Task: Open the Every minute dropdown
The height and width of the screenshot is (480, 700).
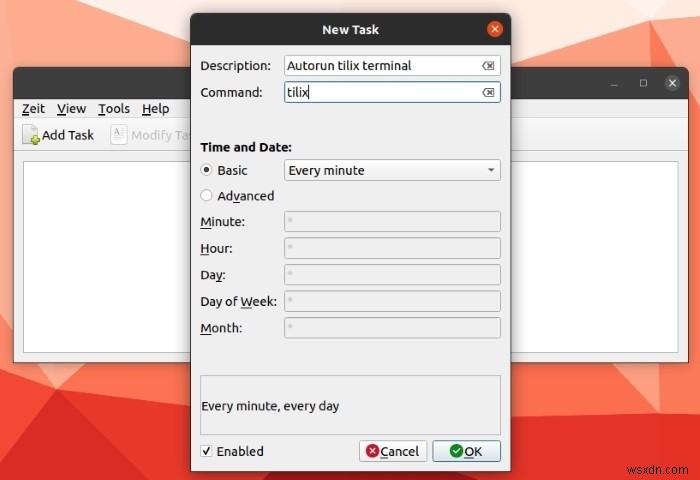Action: click(392, 170)
